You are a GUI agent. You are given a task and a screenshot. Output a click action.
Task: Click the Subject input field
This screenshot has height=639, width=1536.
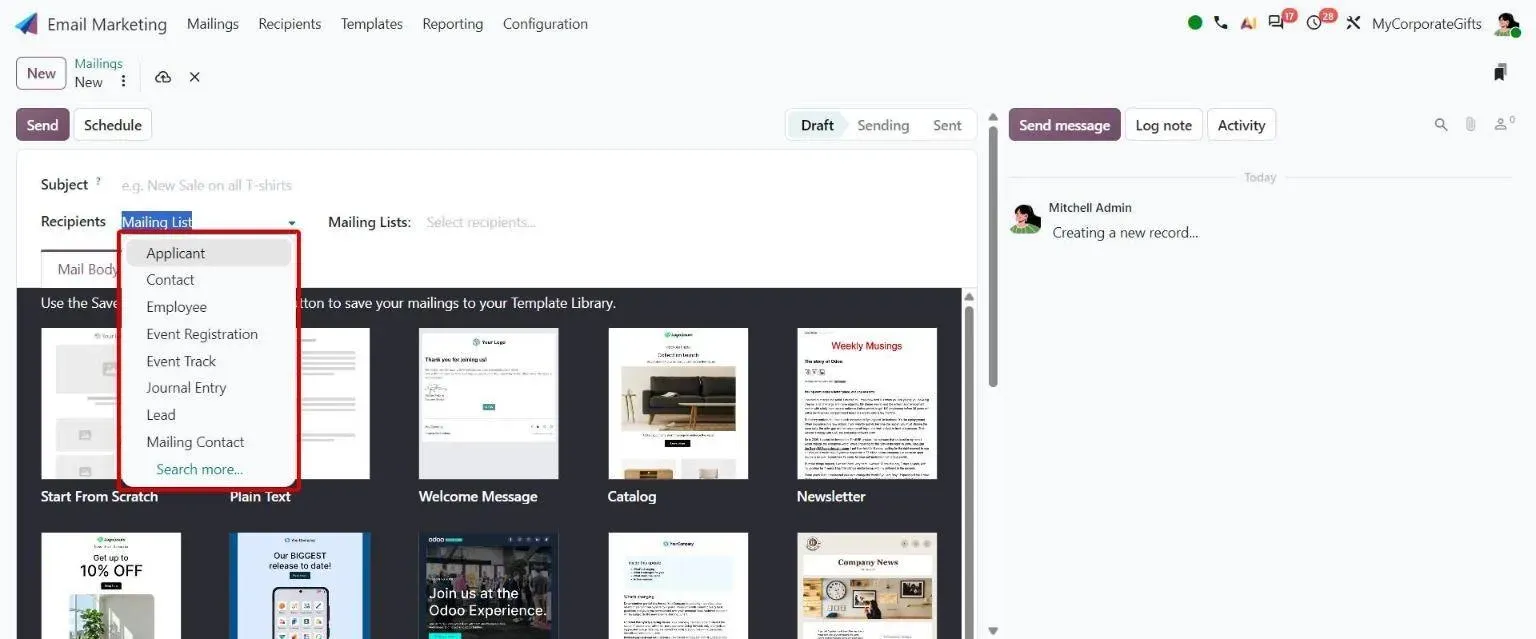click(x=540, y=185)
